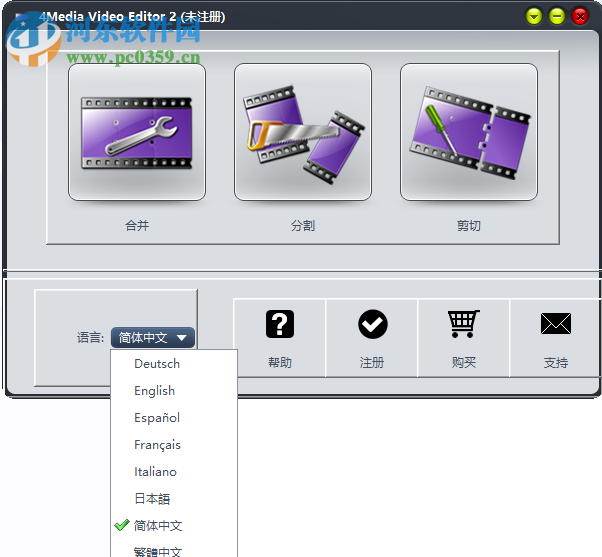Click the 分割 label under split icon
602x557 pixels.
click(x=303, y=225)
